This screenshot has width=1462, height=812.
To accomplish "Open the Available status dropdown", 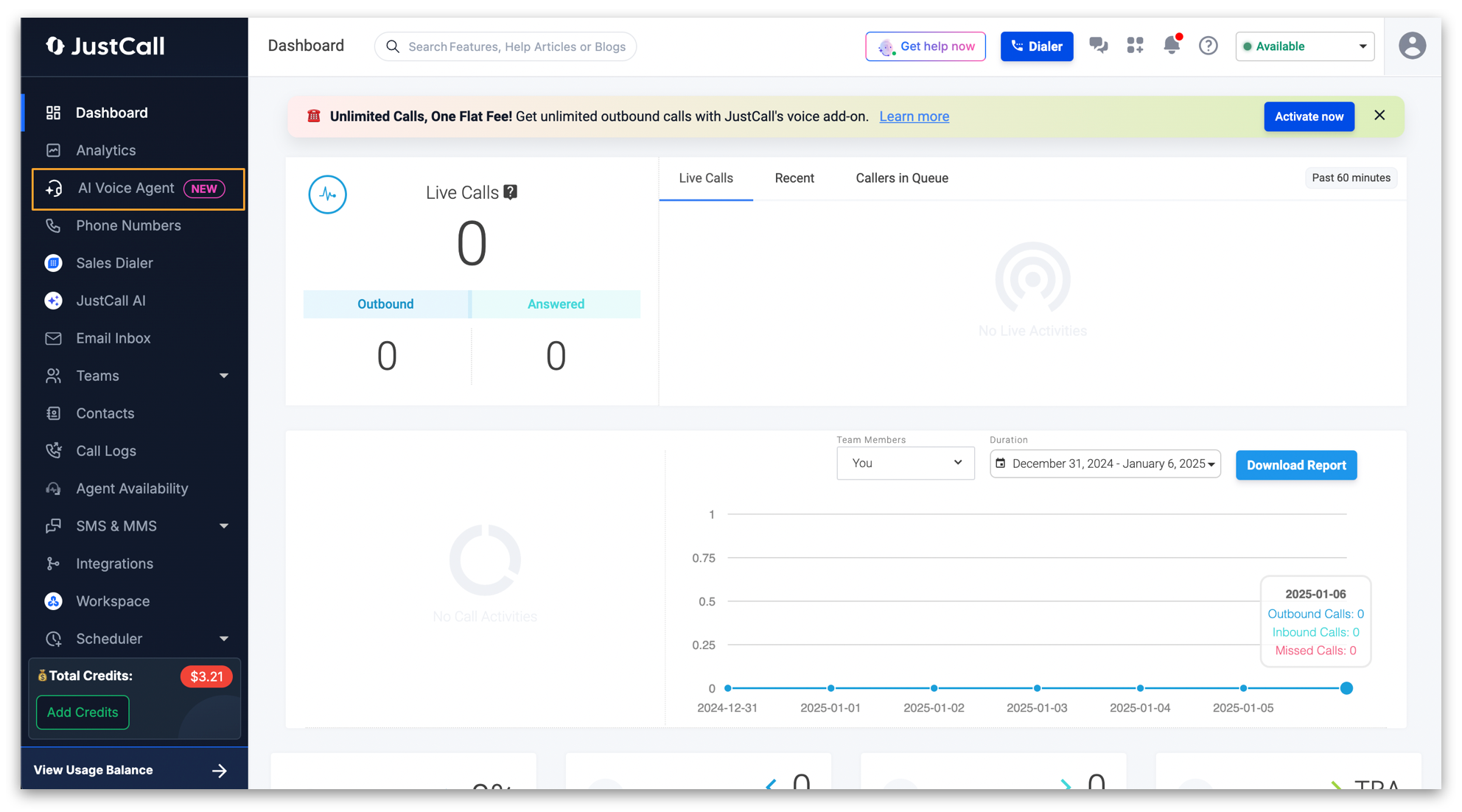I will point(1304,46).
